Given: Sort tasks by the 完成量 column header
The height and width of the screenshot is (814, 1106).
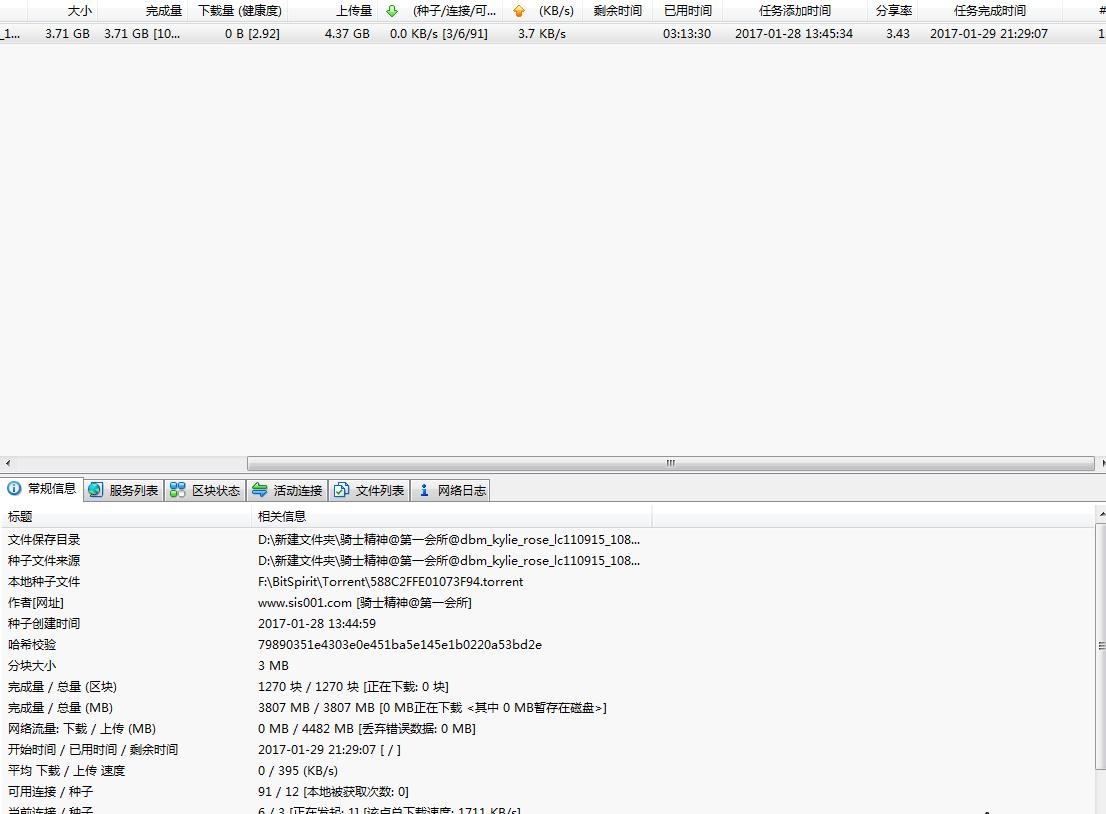Looking at the screenshot, I should (x=163, y=11).
